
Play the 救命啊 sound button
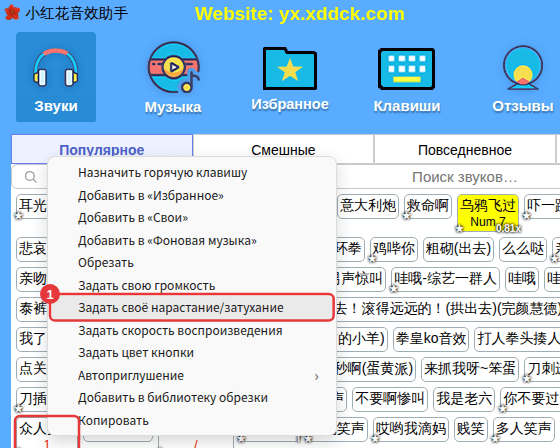(428, 206)
